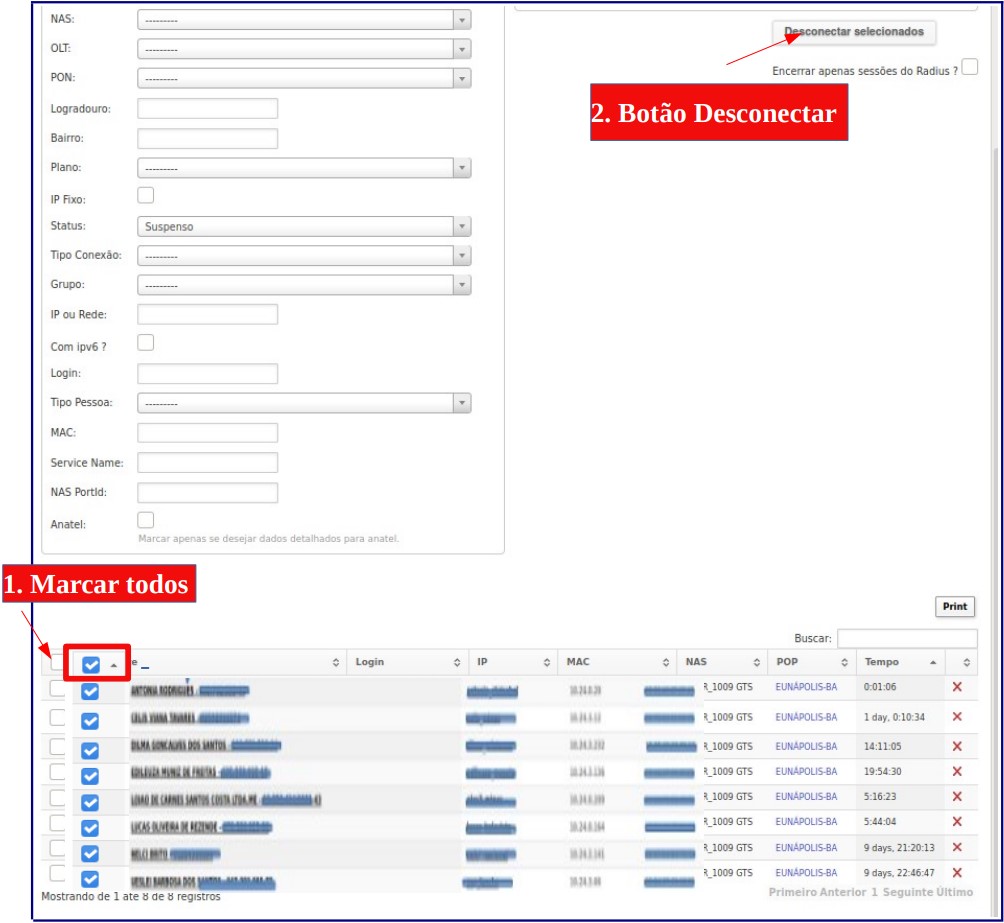The width and height of the screenshot is (1004, 923).
Task: Open the EUNÁPOLIS-BA link in the first row
Action: (x=806, y=688)
